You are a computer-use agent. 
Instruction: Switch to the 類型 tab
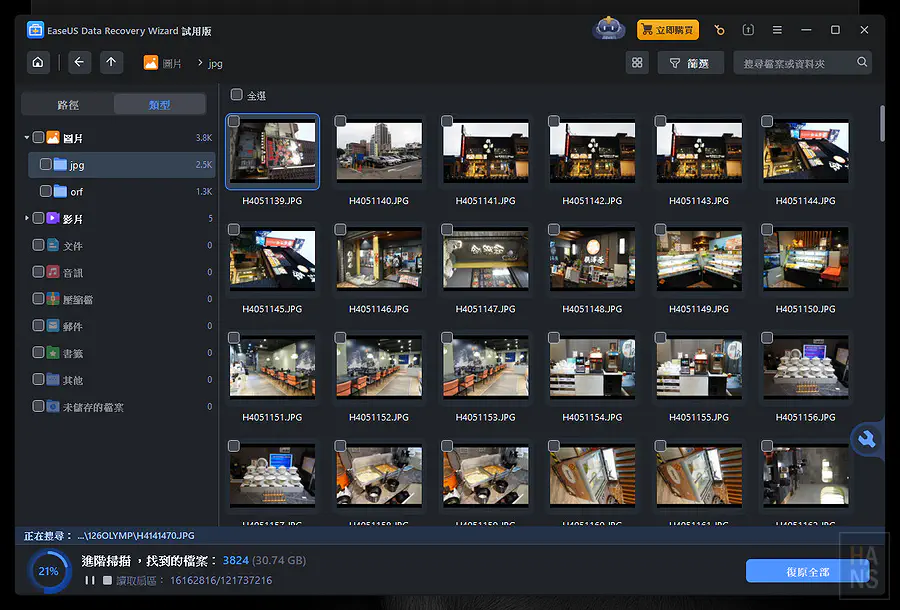click(159, 105)
